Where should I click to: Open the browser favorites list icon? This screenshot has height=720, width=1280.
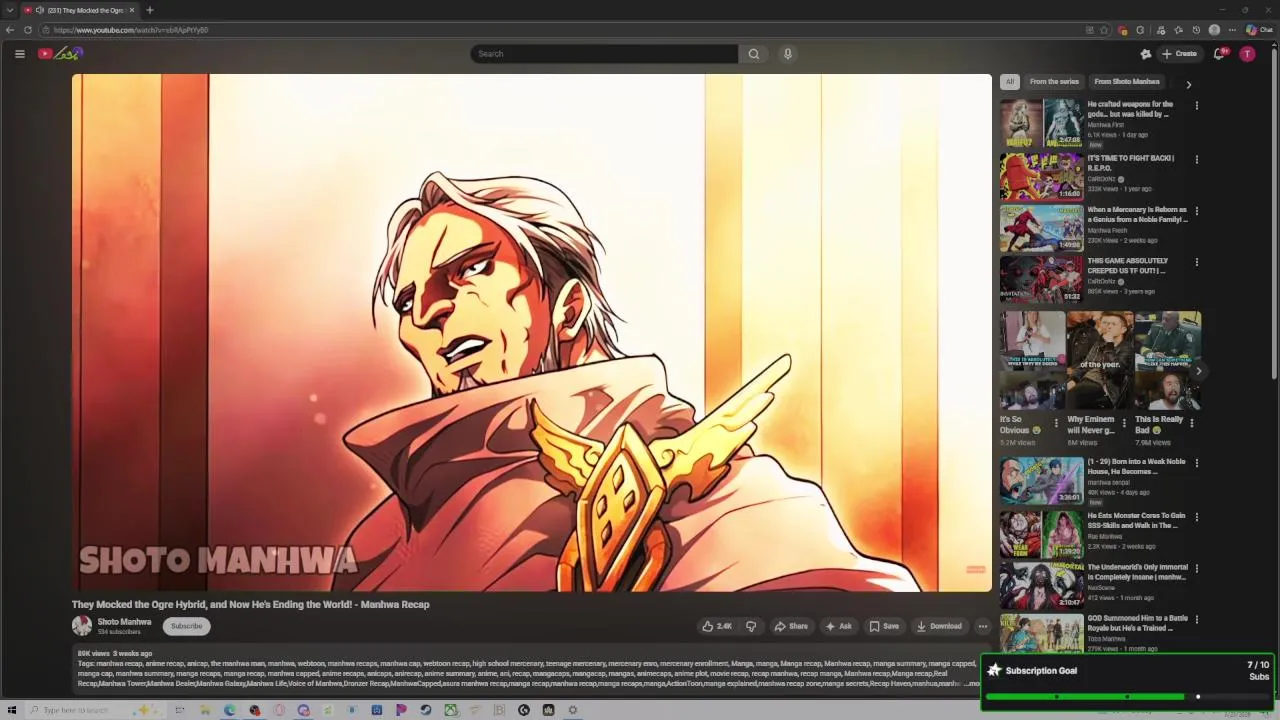pyautogui.click(x=1178, y=30)
